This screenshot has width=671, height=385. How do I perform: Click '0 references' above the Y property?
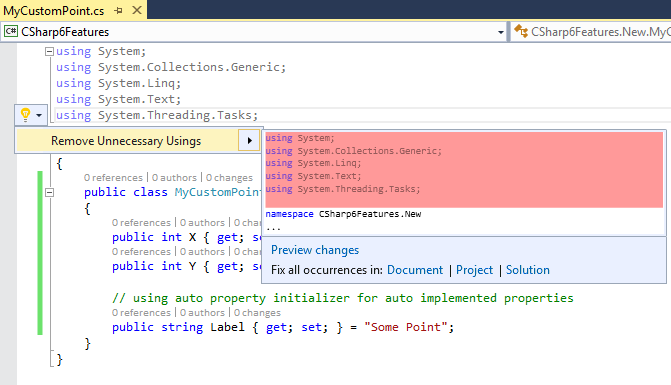141,252
